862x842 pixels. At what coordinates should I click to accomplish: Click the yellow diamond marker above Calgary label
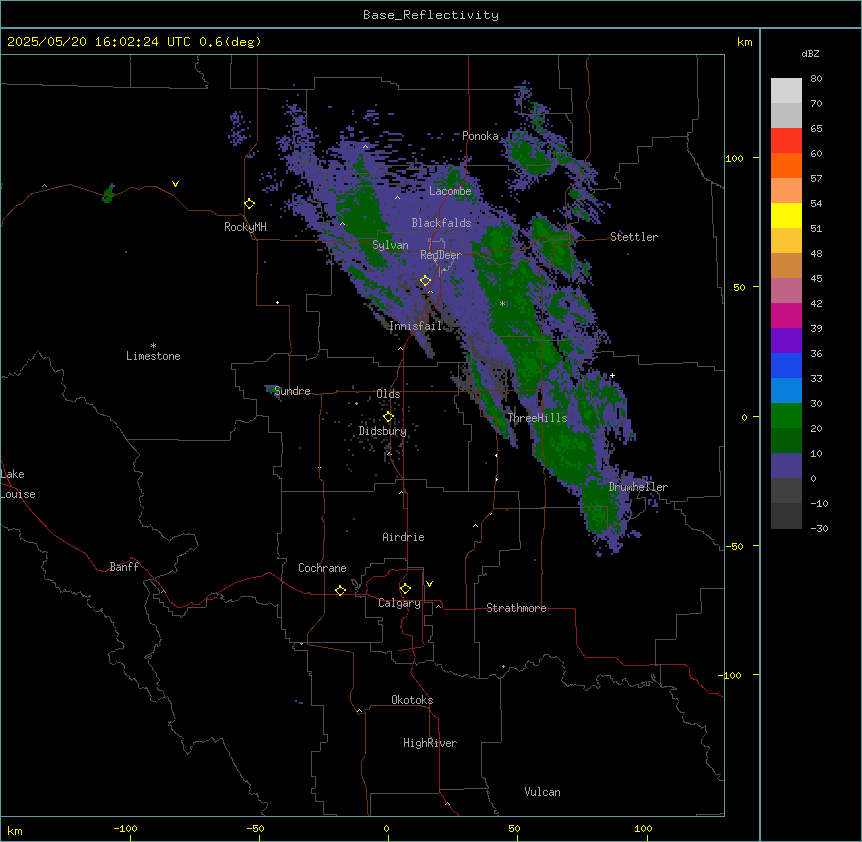[x=406, y=589]
